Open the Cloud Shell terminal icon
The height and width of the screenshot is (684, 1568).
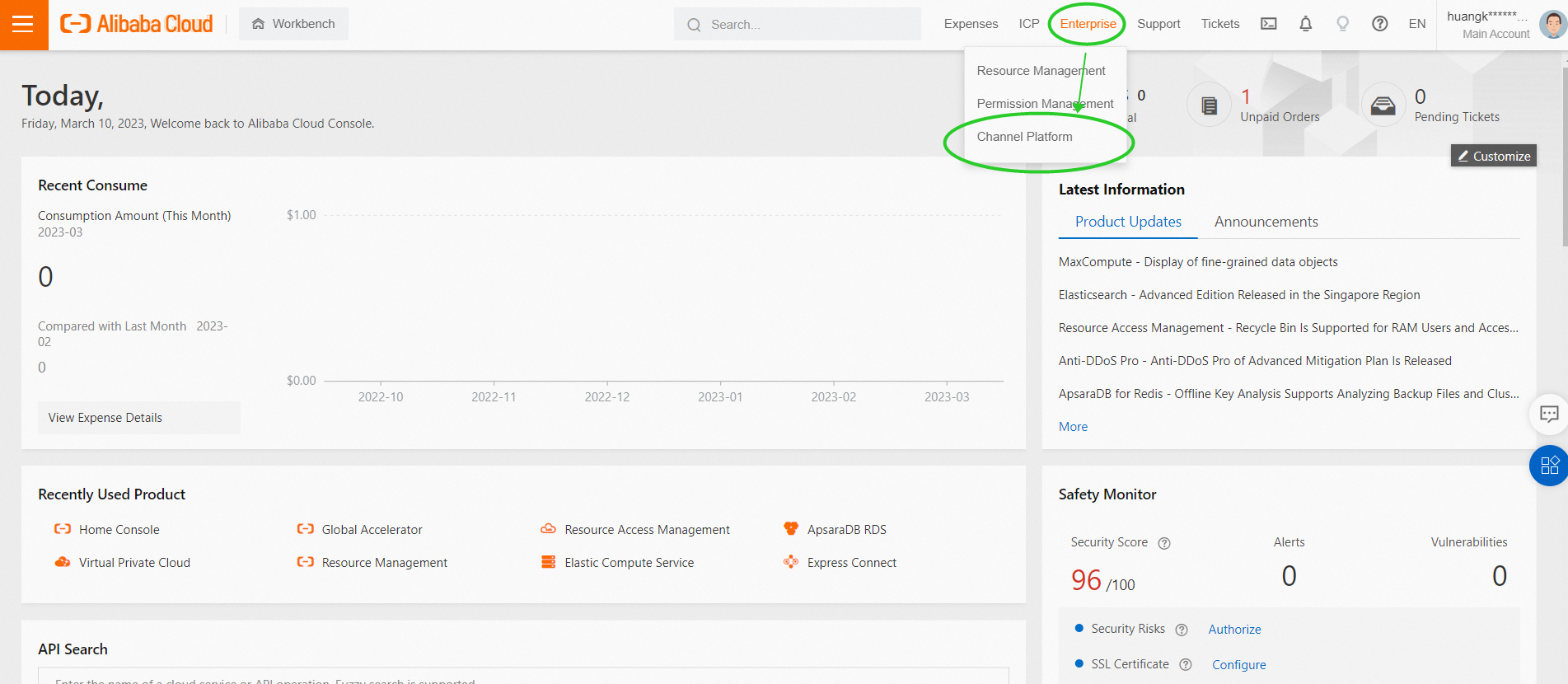(1269, 24)
